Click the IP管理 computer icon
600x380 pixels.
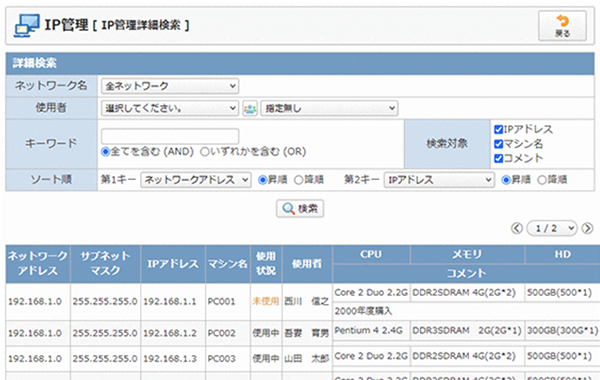pos(27,26)
